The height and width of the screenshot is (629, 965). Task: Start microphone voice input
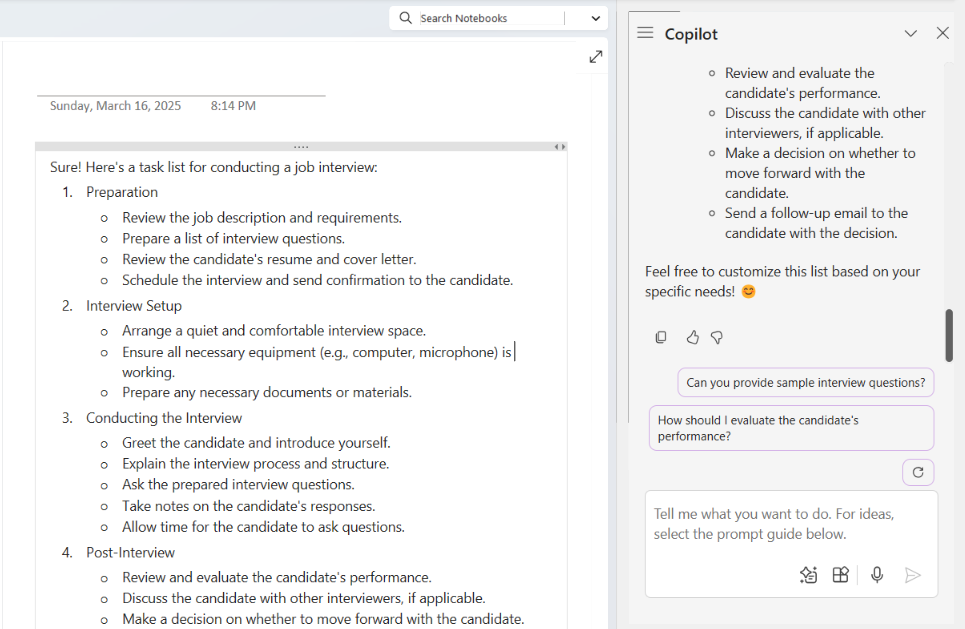[877, 575]
